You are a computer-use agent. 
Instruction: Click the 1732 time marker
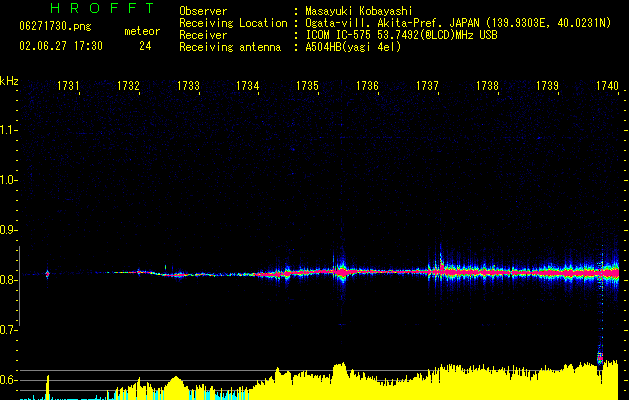(128, 85)
